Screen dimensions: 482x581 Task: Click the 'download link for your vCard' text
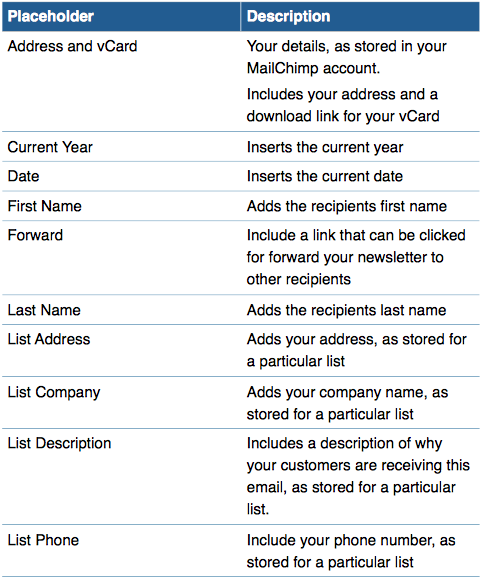343,116
